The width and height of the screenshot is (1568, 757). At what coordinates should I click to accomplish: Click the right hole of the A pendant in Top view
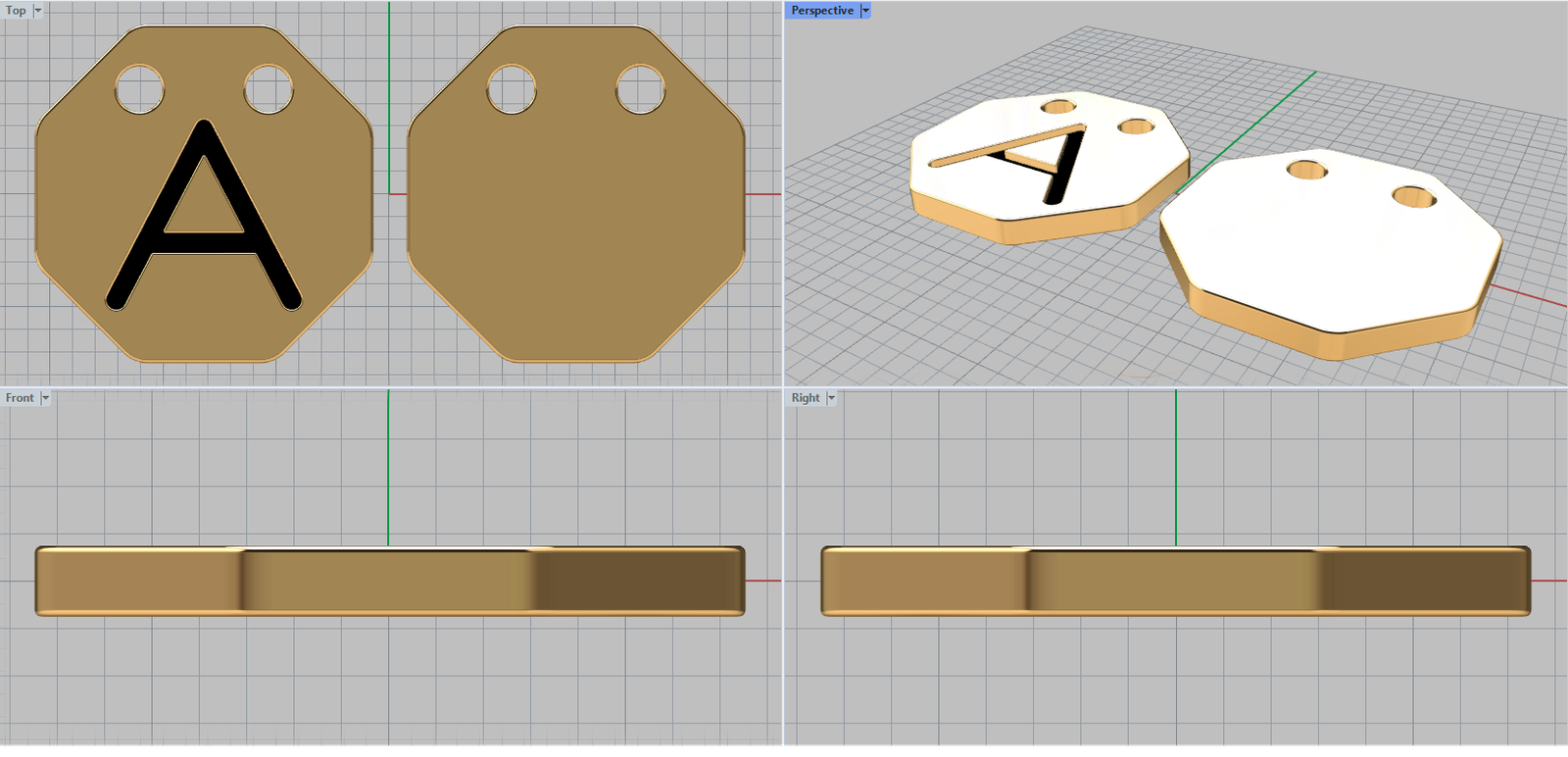pyautogui.click(x=268, y=89)
